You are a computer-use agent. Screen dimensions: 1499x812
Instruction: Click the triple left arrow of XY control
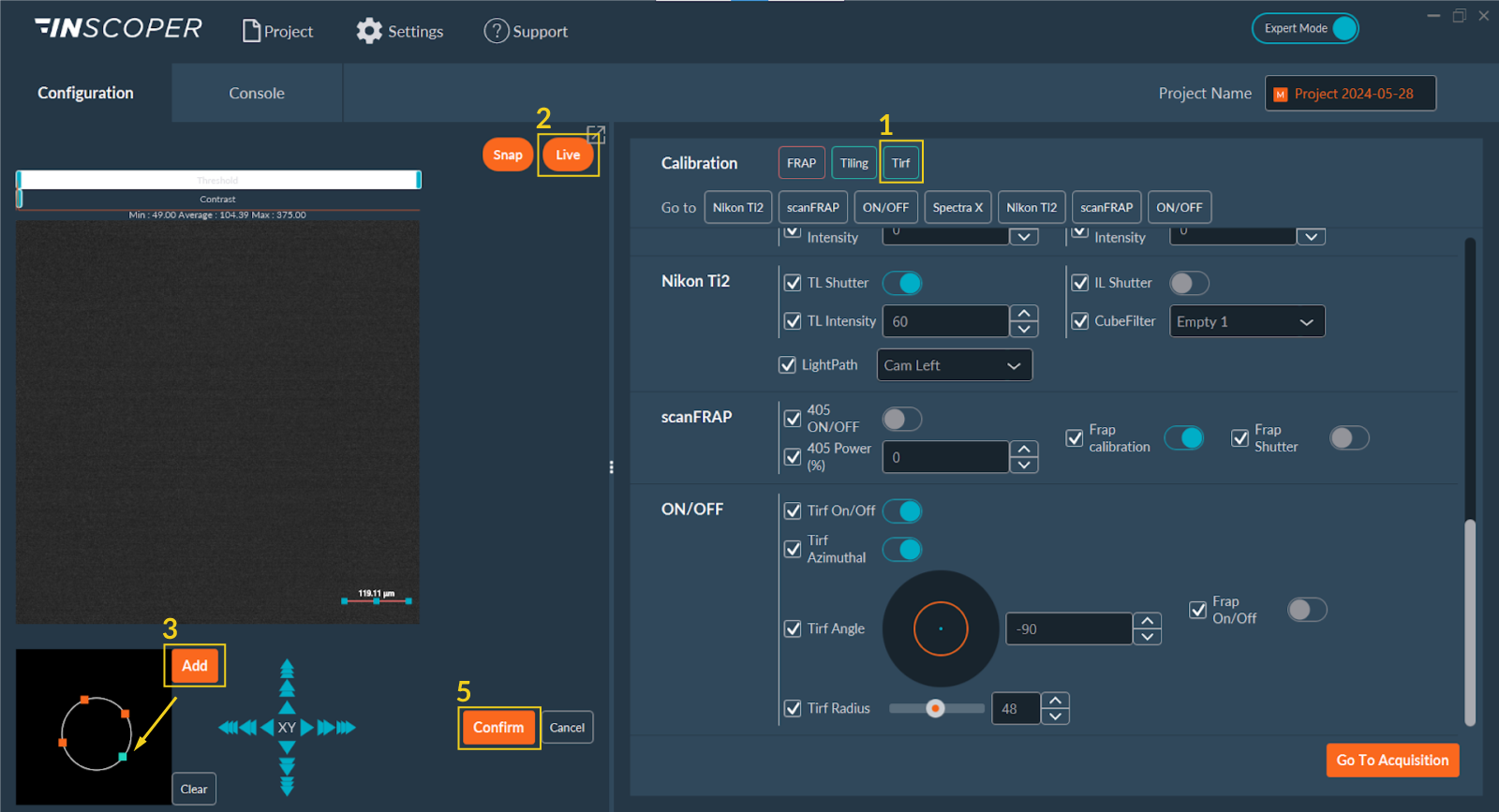click(x=227, y=728)
